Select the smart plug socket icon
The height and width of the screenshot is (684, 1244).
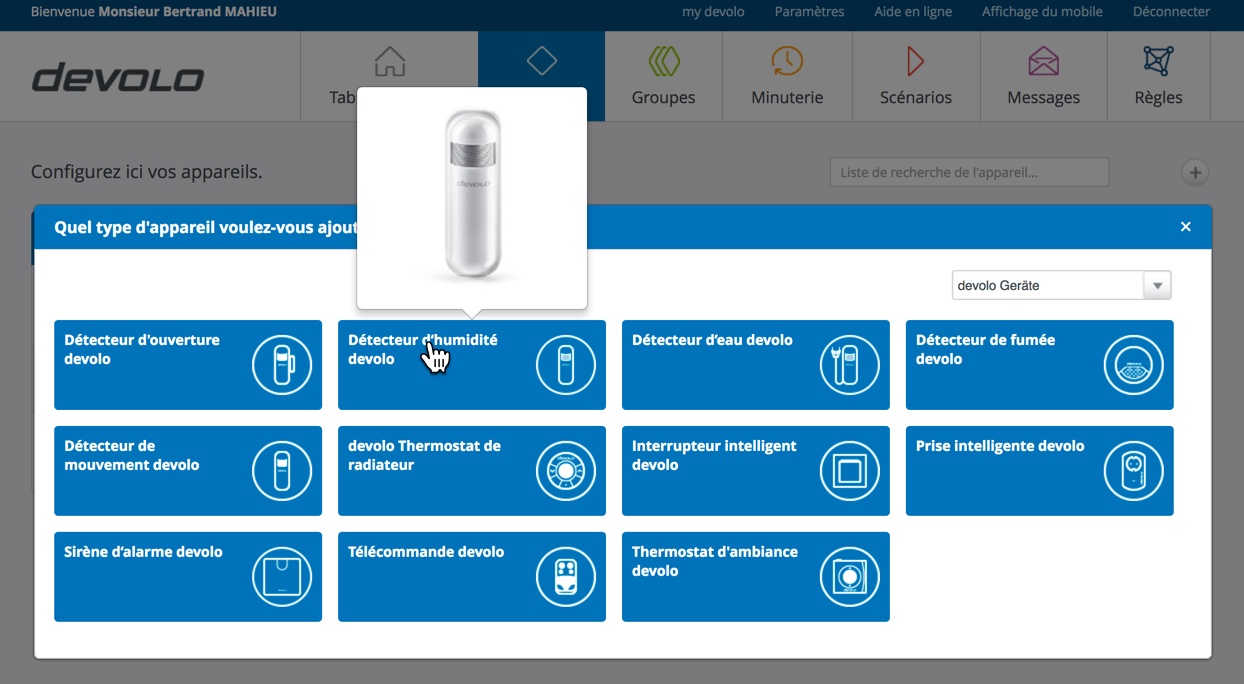click(x=1134, y=471)
